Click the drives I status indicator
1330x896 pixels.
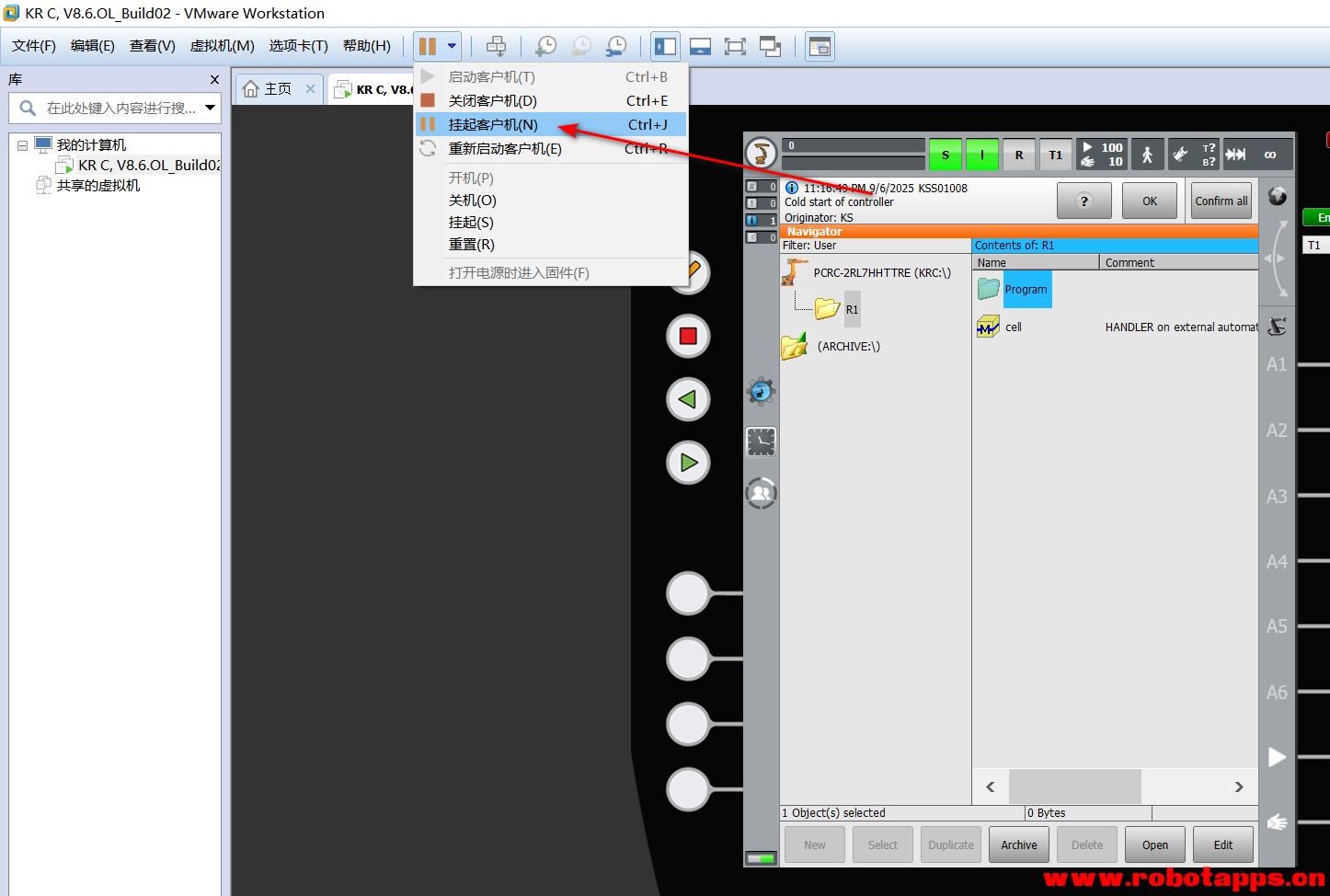tap(982, 155)
